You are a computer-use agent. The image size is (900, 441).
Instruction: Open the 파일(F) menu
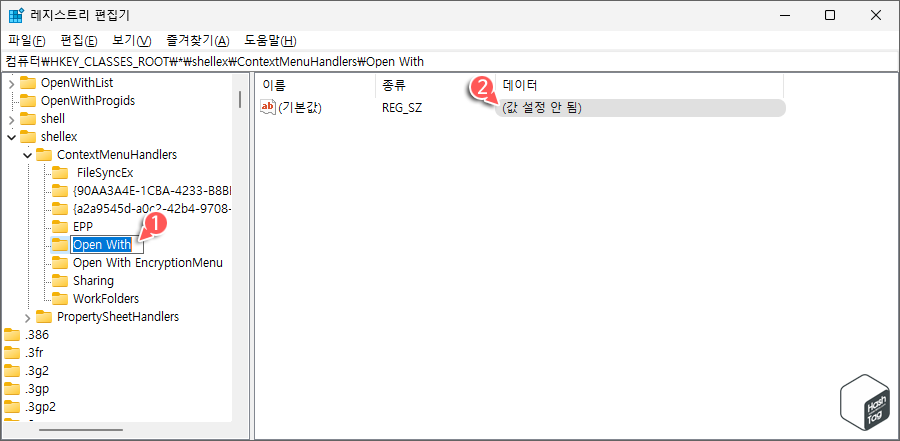click(x=27, y=41)
